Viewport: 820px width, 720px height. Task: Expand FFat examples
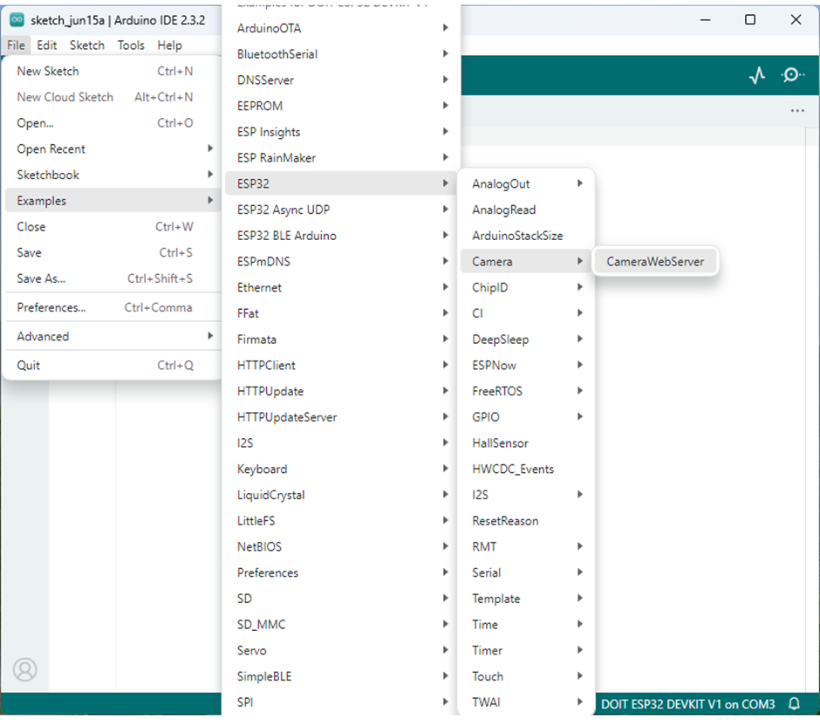(341, 313)
